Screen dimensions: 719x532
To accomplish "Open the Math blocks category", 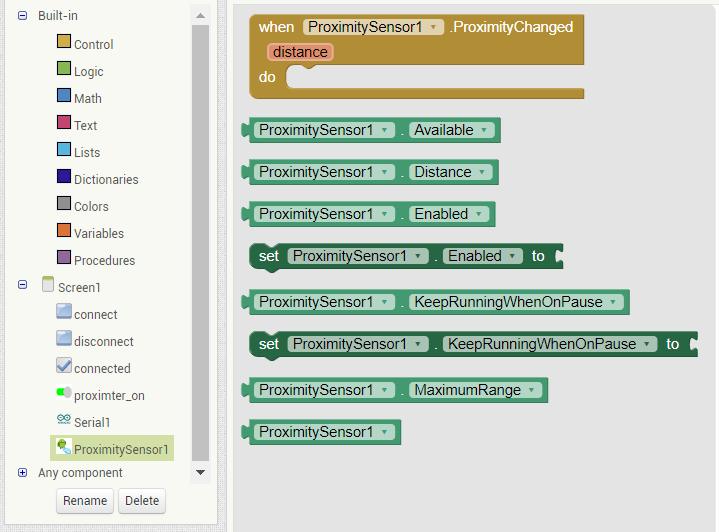I will [79, 98].
